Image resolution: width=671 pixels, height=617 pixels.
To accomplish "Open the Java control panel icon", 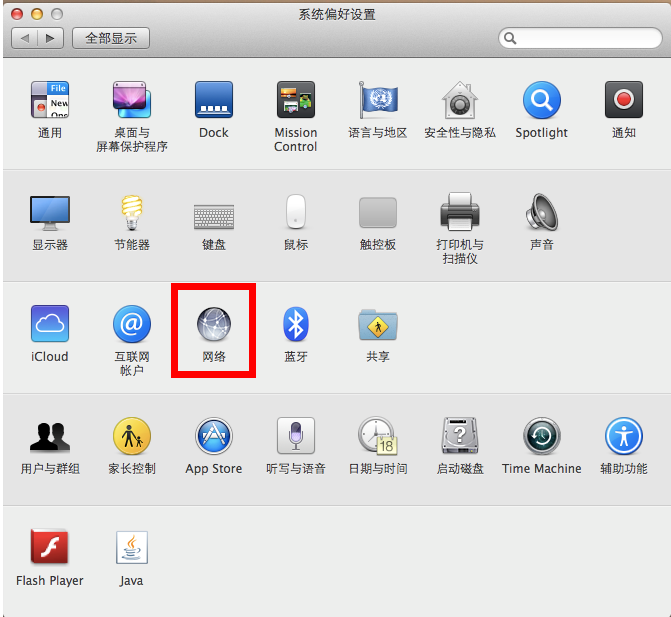I will [x=132, y=549].
